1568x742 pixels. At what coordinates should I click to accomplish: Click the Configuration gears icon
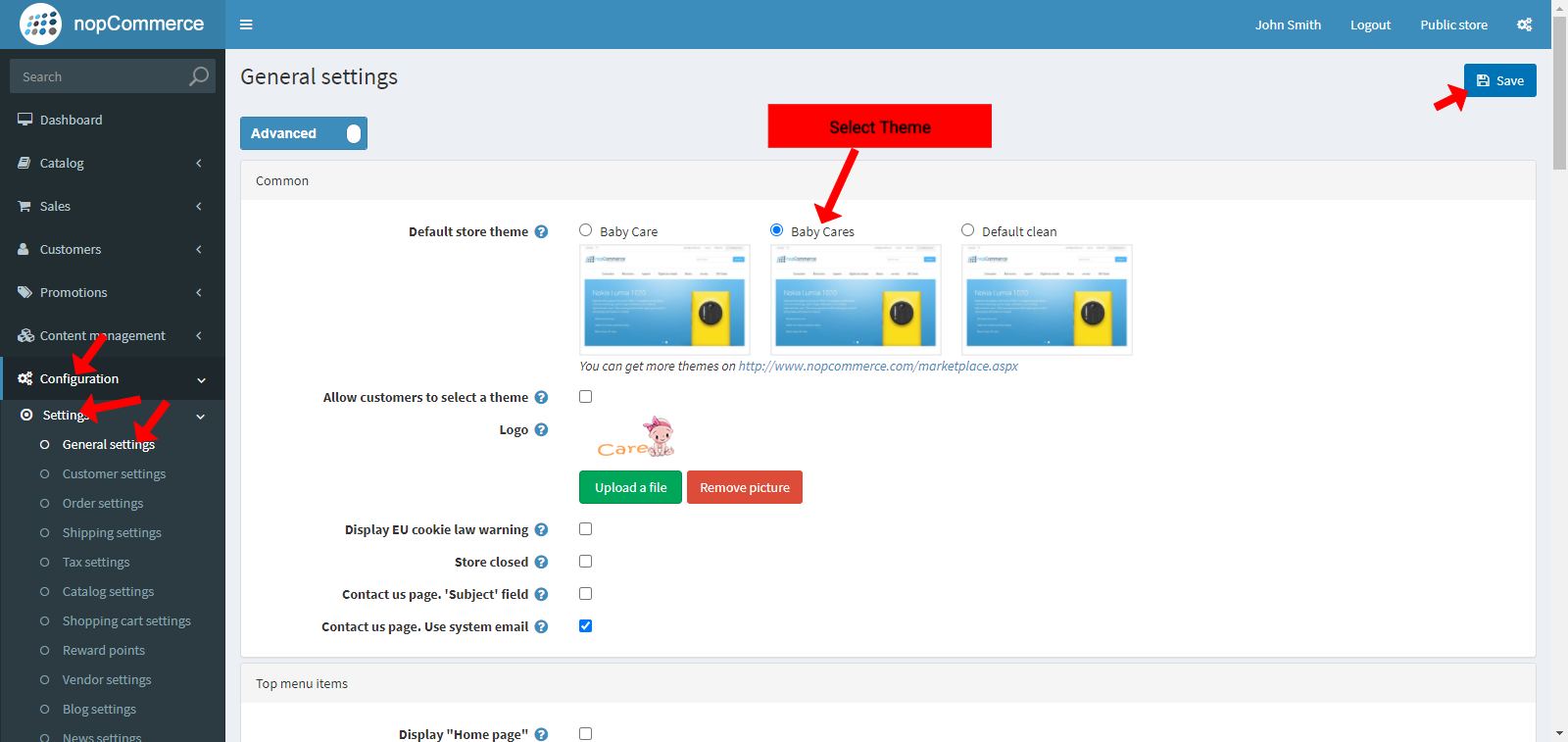coord(25,378)
